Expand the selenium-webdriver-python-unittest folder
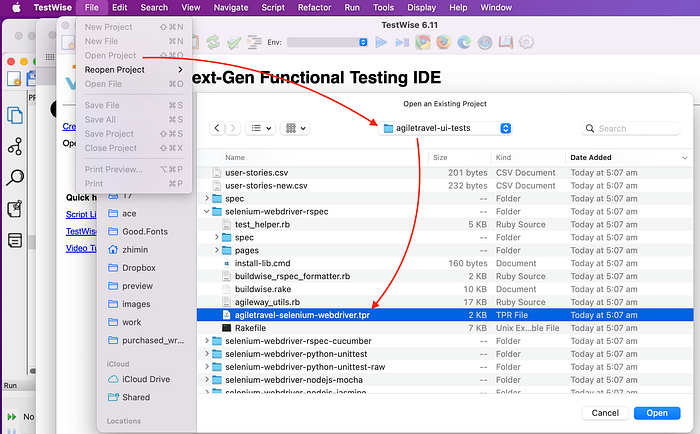Viewport: 700px width, 434px height. coord(207,354)
